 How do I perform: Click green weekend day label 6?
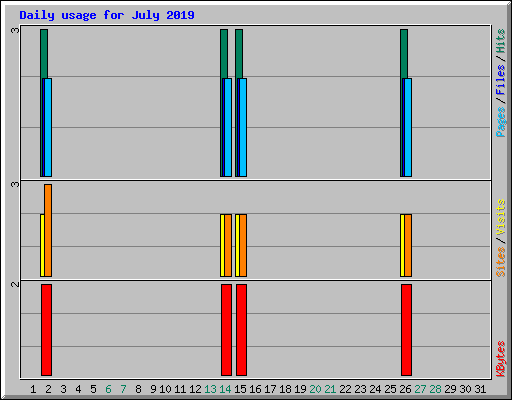(108, 389)
